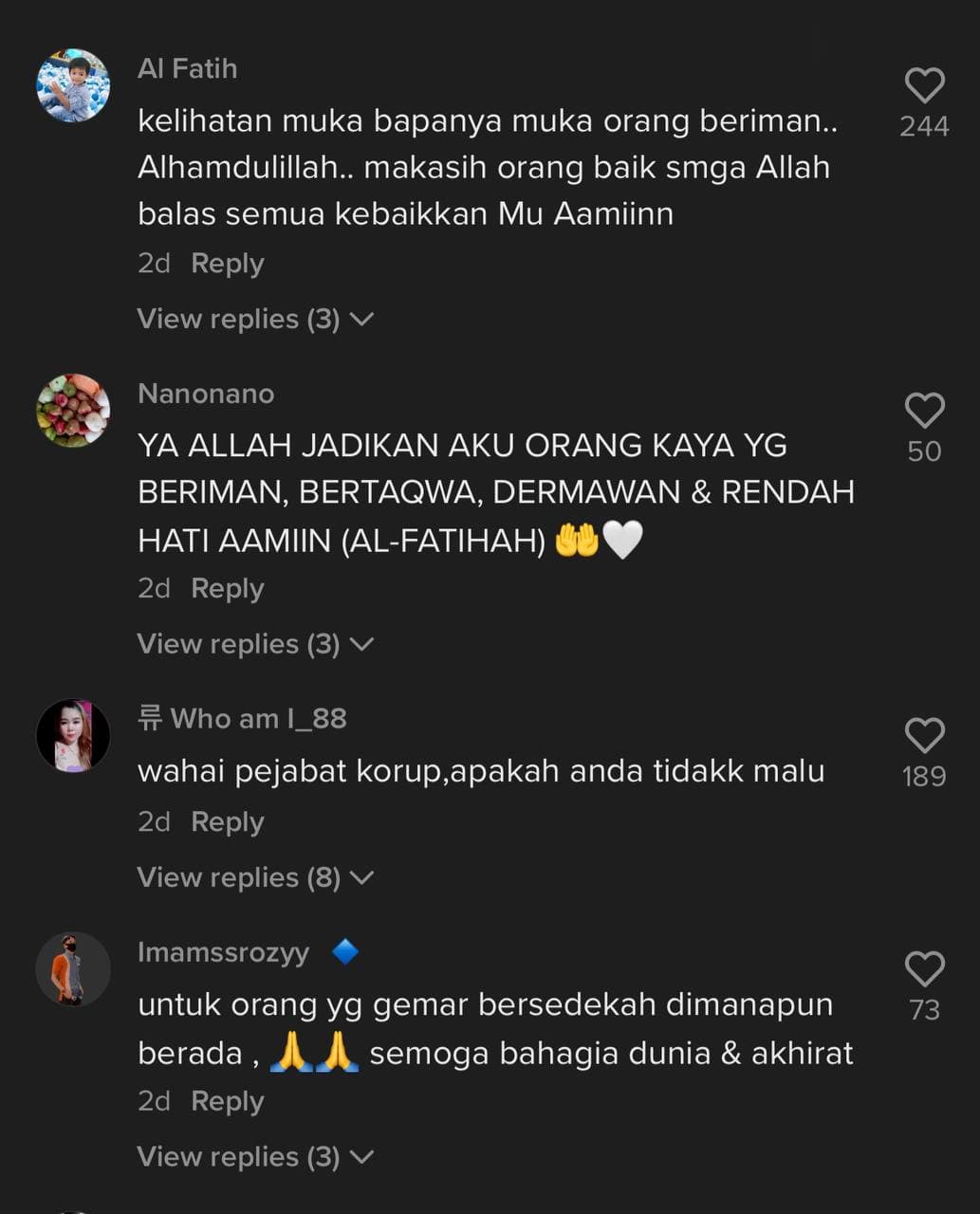Reply to Al Fatih's comment

click(x=227, y=264)
